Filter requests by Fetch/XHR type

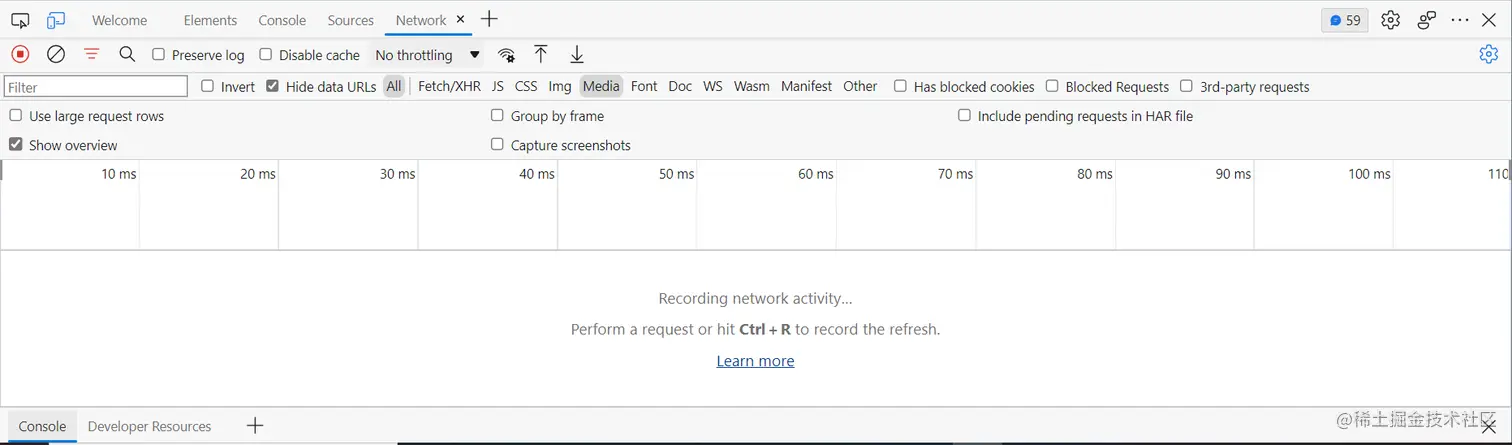449,86
